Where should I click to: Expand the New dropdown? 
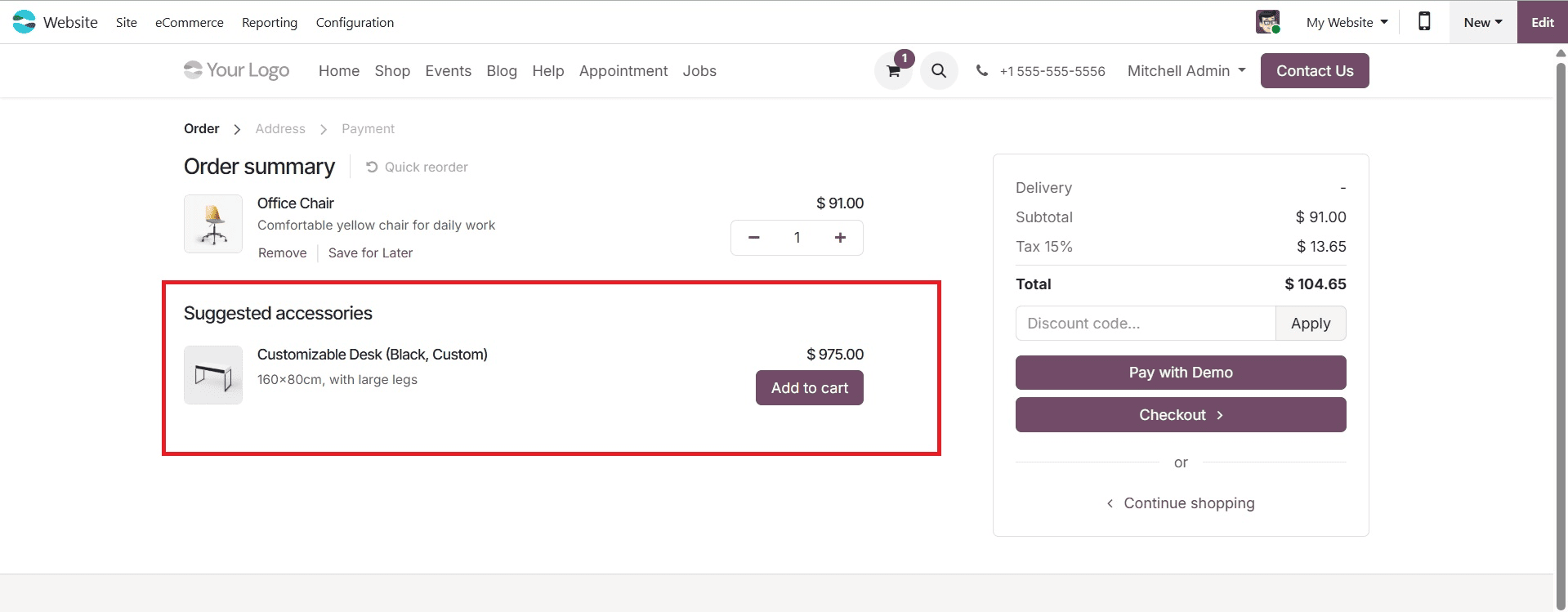1481,22
